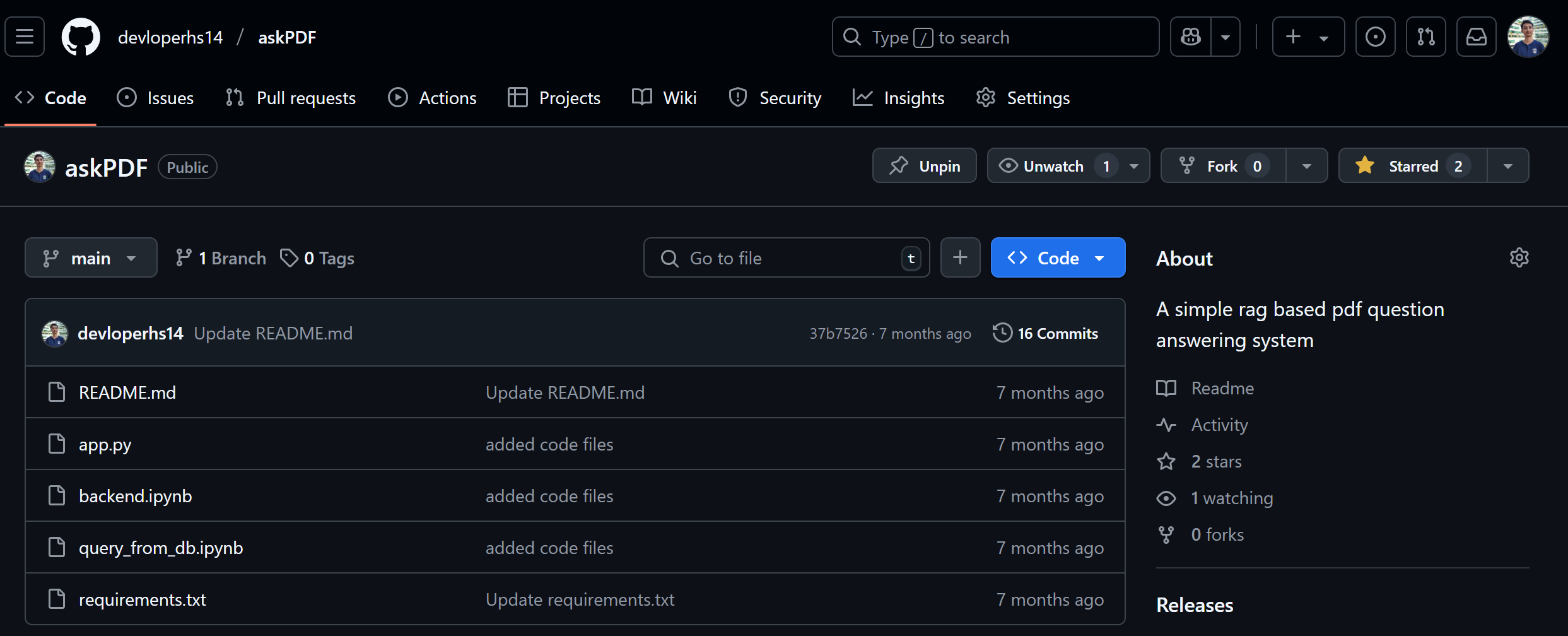Screen dimensions: 1568x636
Task: Expand the Unwatch notification options arrow
Action: (1134, 166)
